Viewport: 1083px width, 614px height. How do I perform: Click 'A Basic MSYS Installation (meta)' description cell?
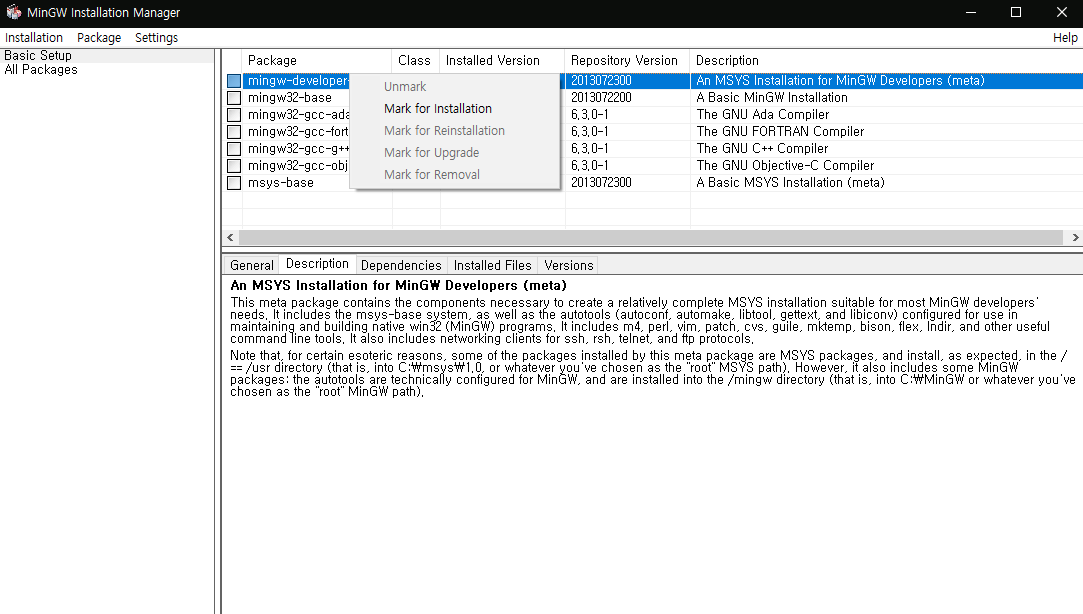click(790, 183)
